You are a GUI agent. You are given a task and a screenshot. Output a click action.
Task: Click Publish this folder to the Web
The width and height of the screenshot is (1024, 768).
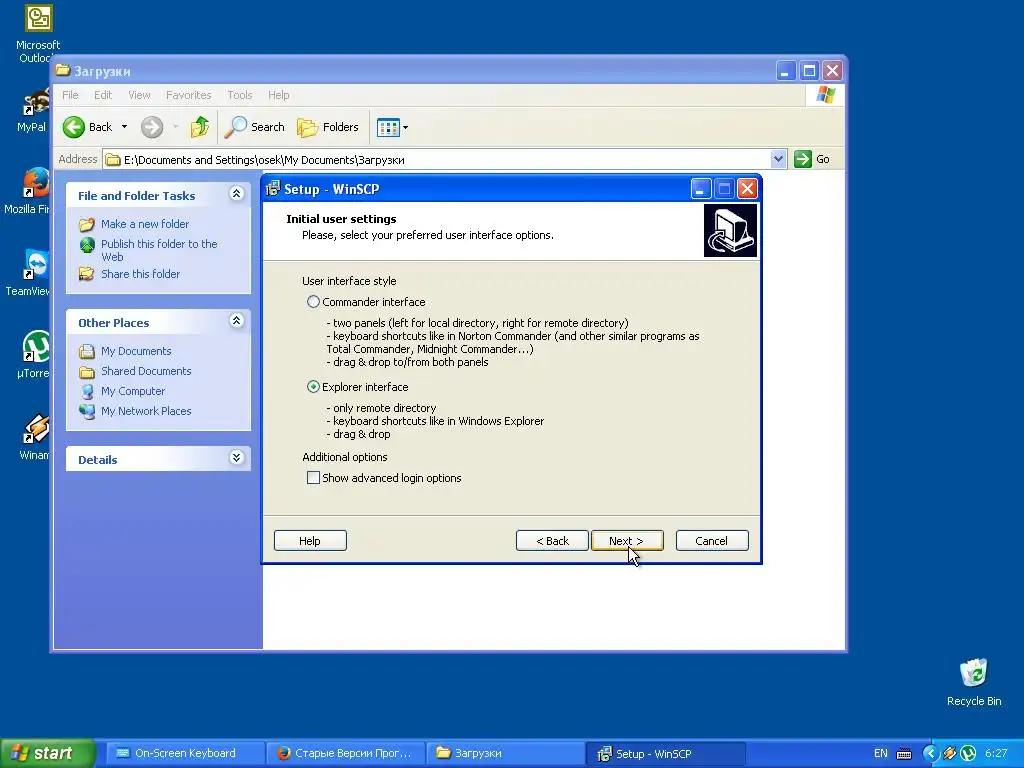tap(159, 250)
